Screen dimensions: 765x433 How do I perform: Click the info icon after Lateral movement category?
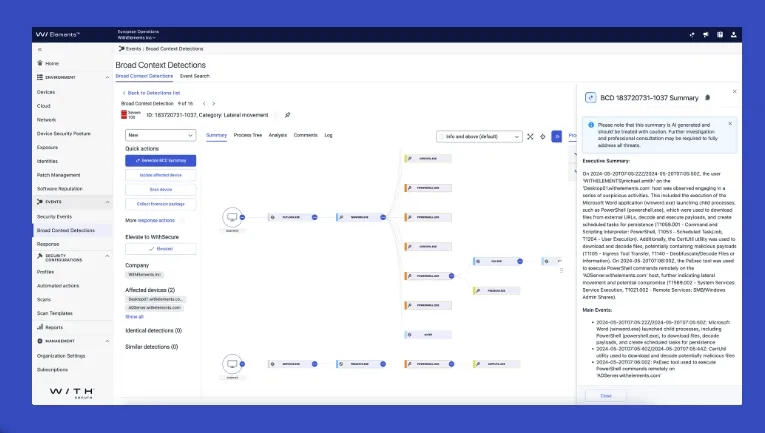point(275,115)
